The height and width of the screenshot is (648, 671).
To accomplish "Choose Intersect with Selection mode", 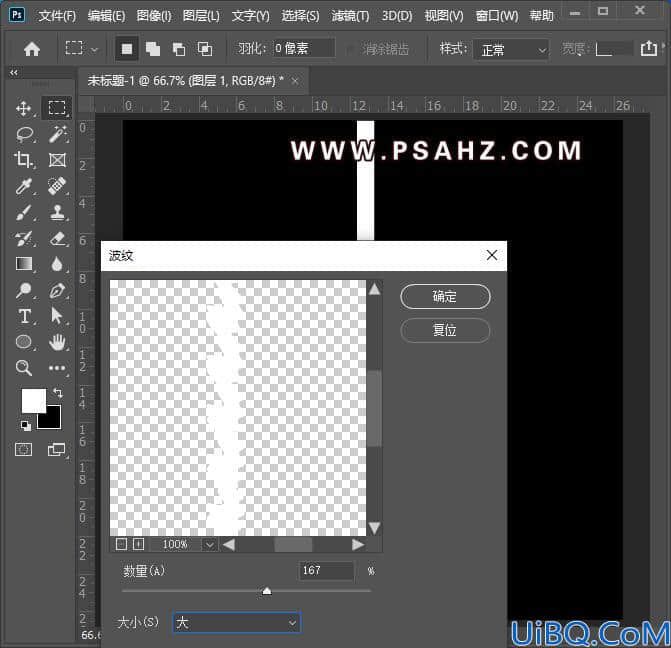I will (x=205, y=49).
